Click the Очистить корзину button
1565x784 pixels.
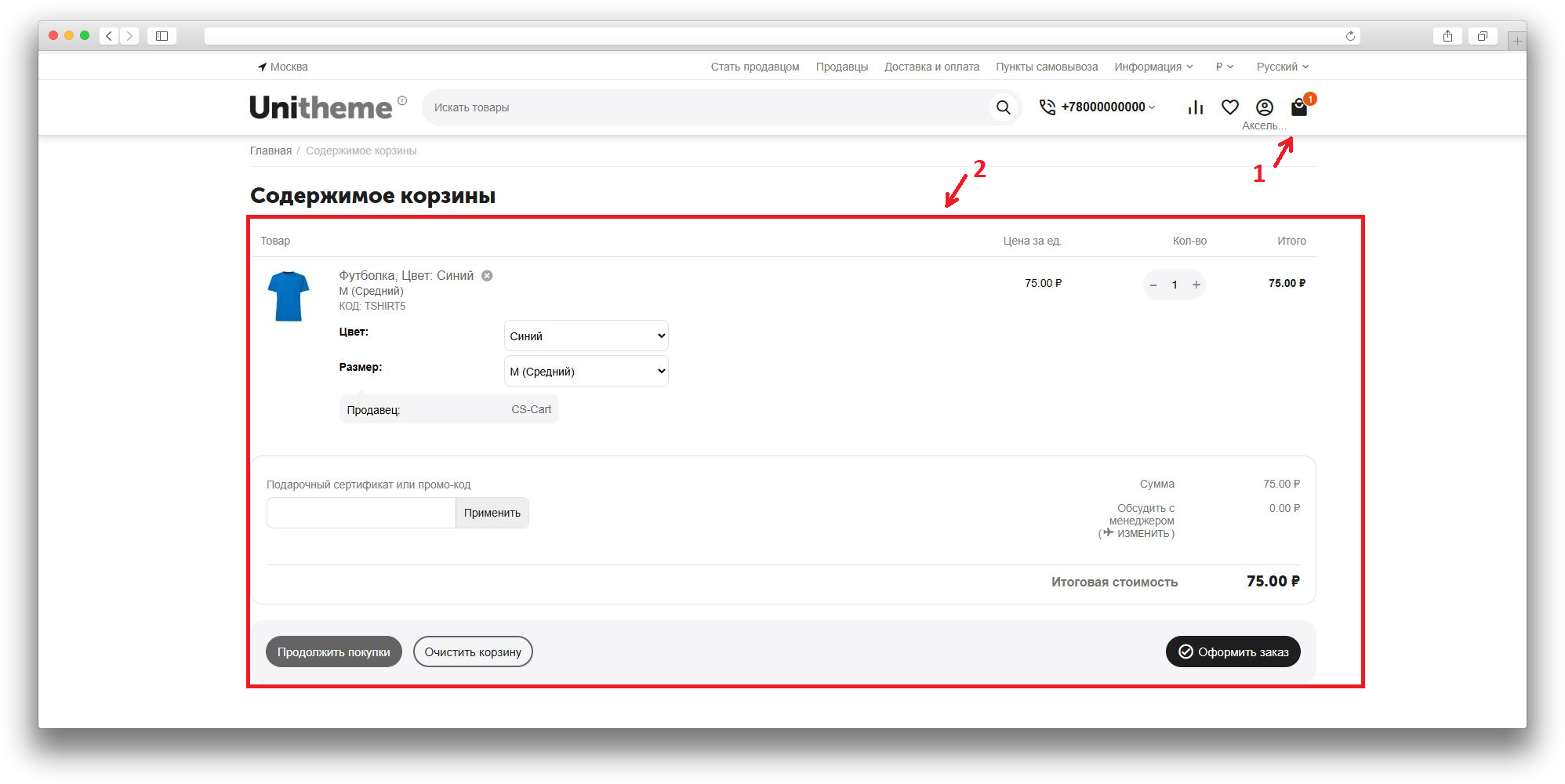point(473,652)
